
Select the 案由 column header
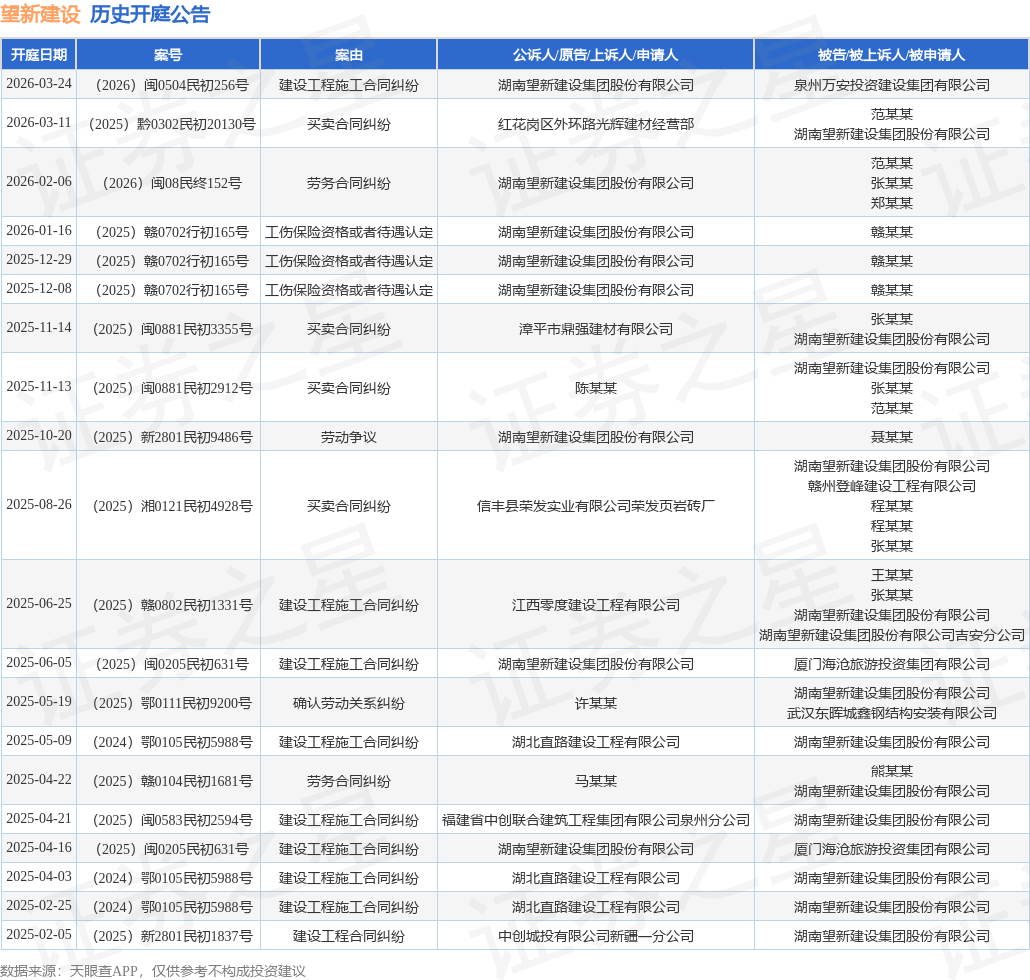click(349, 55)
